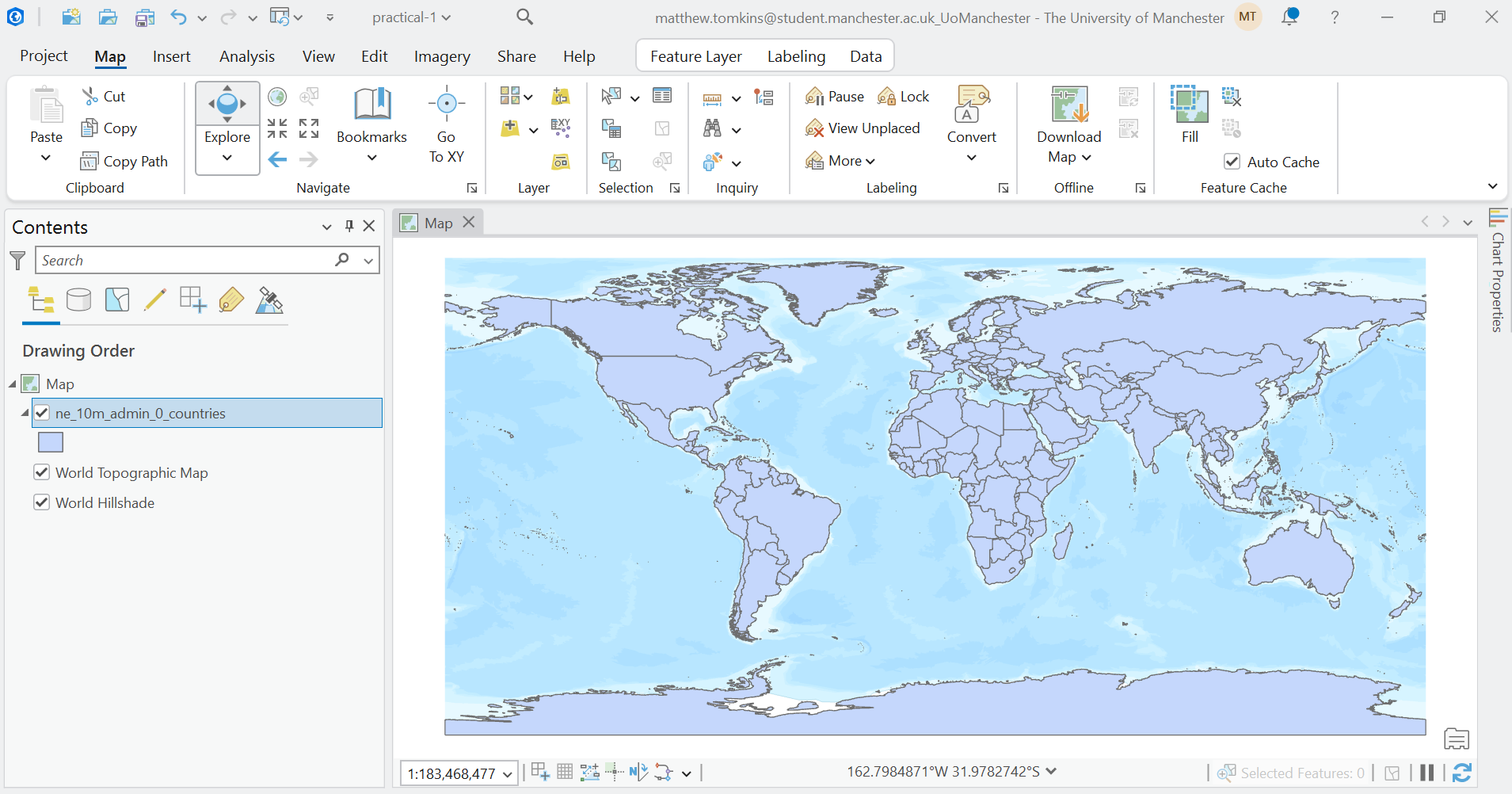This screenshot has width=1512, height=794.
Task: Switch to List By Selection view
Action: 117,300
